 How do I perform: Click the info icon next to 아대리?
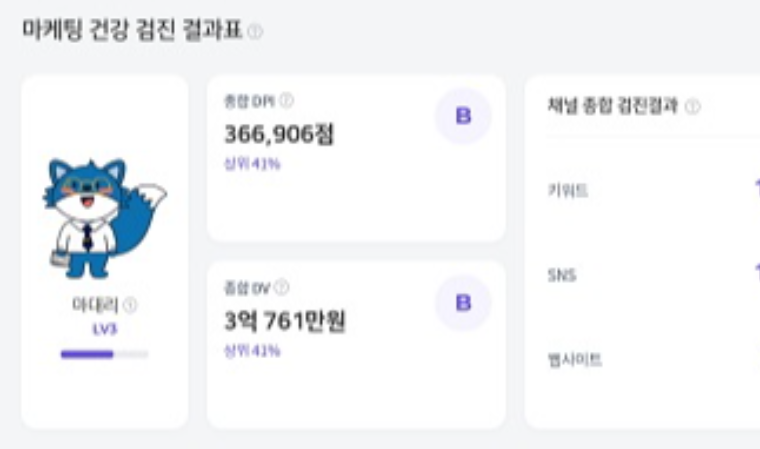(x=130, y=305)
